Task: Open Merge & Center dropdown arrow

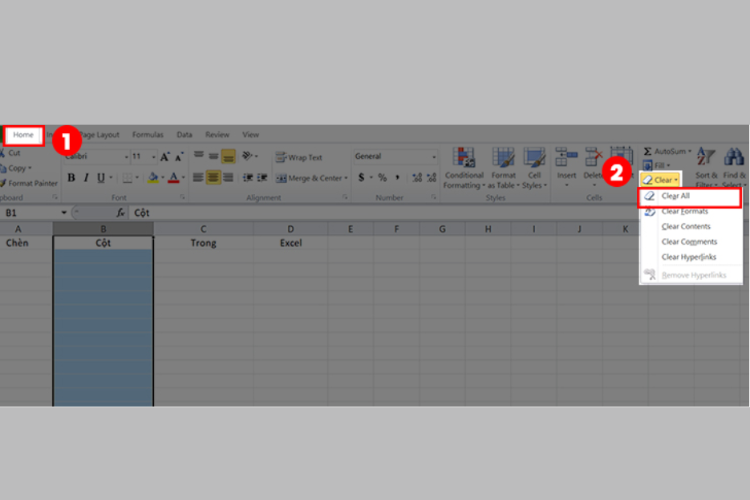Action: (346, 178)
